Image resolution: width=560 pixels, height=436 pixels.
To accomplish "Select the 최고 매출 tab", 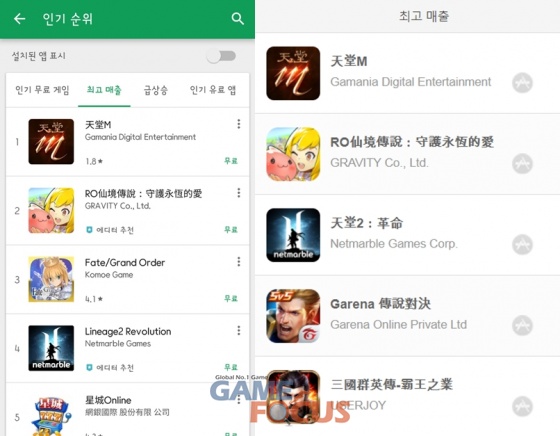I will tap(104, 90).
